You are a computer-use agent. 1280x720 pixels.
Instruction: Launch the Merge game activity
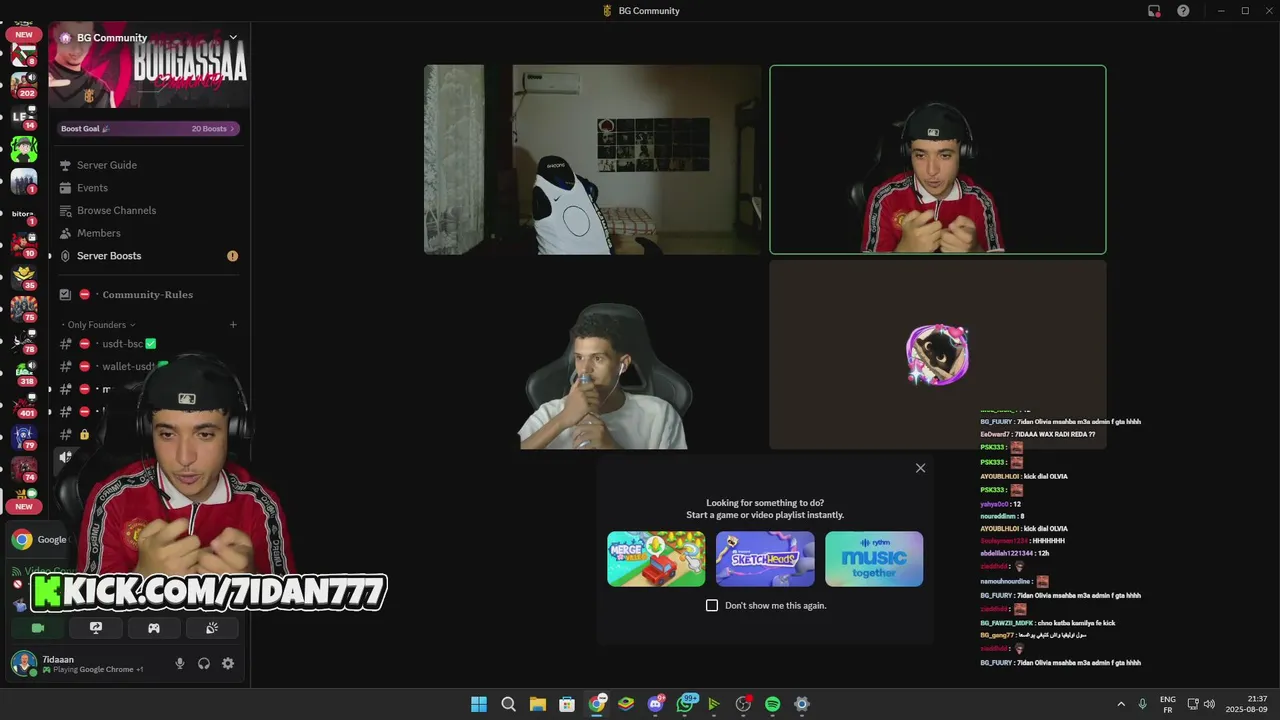pos(656,558)
